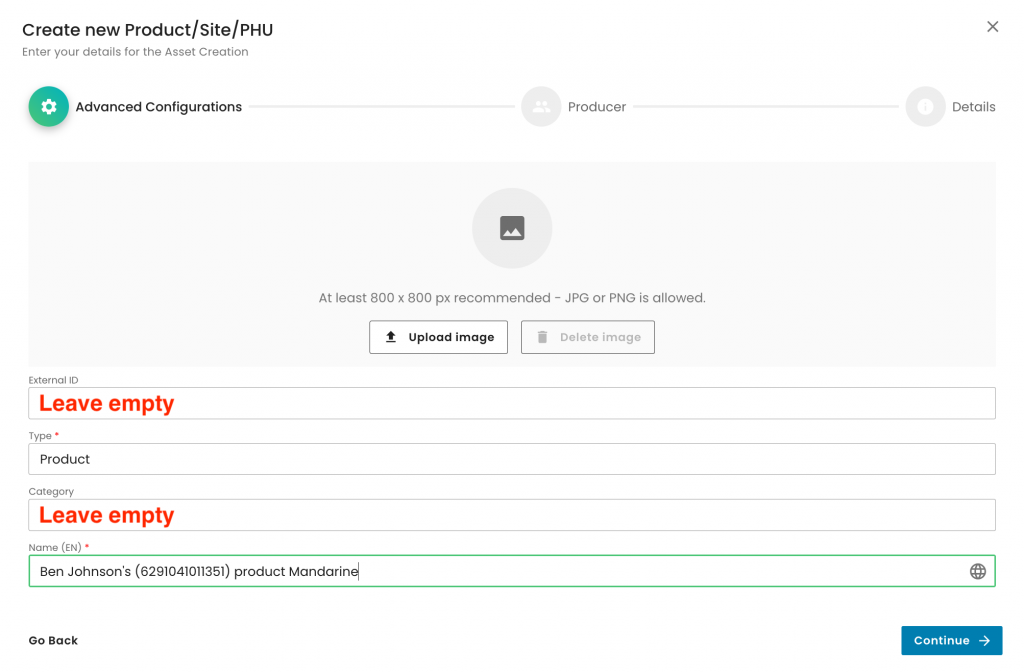1024x672 pixels.
Task: Open the Type dropdown showing Product
Action: point(512,459)
